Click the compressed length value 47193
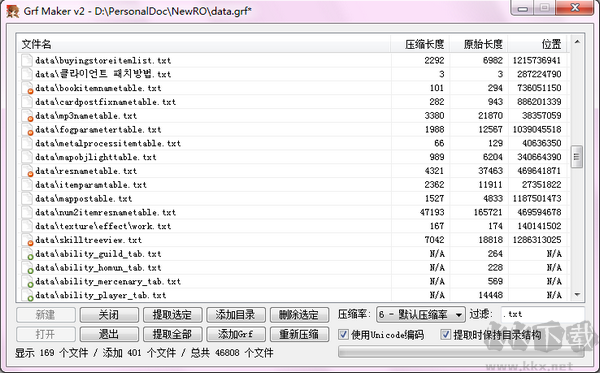 432,212
